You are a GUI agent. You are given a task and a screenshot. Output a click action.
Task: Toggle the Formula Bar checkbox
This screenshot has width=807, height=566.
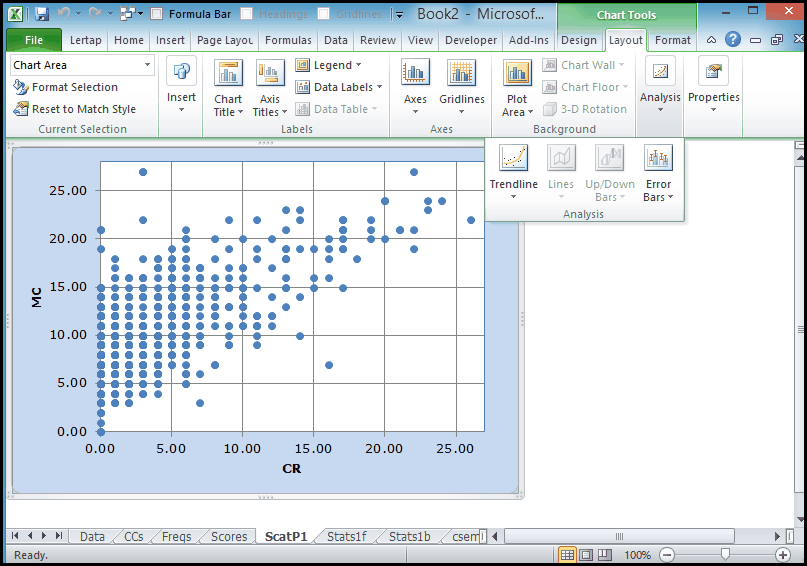click(157, 14)
